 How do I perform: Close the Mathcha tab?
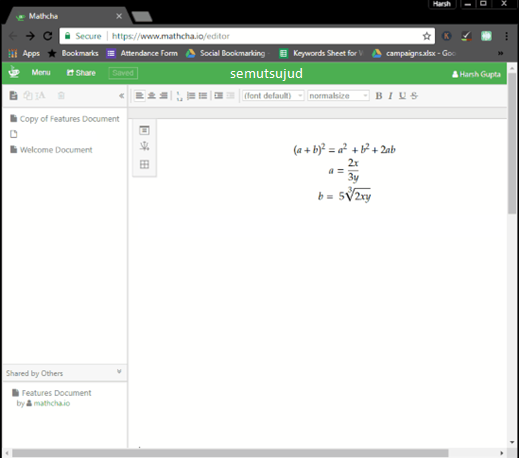point(119,16)
